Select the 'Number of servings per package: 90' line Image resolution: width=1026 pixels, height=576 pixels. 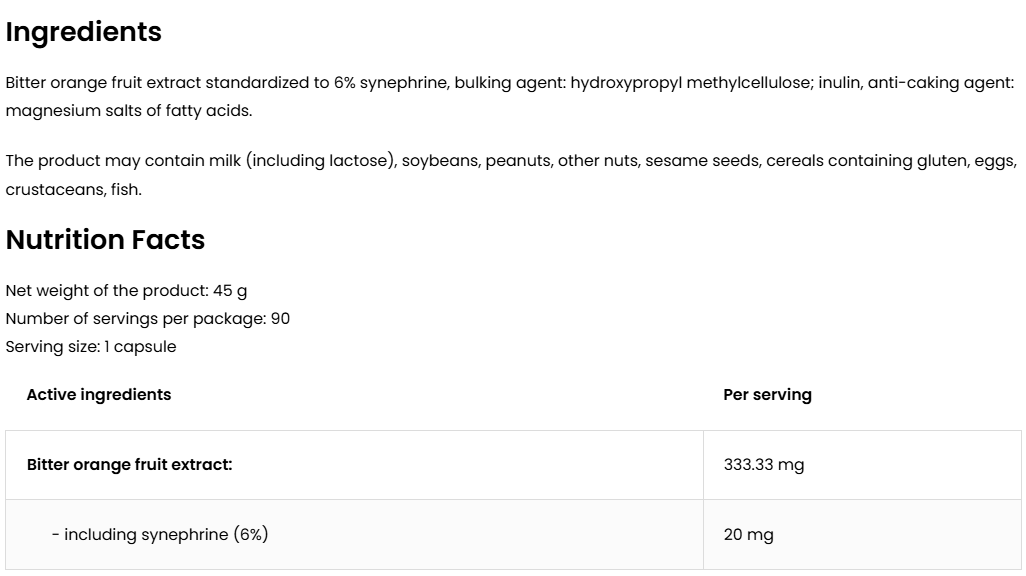coord(147,319)
